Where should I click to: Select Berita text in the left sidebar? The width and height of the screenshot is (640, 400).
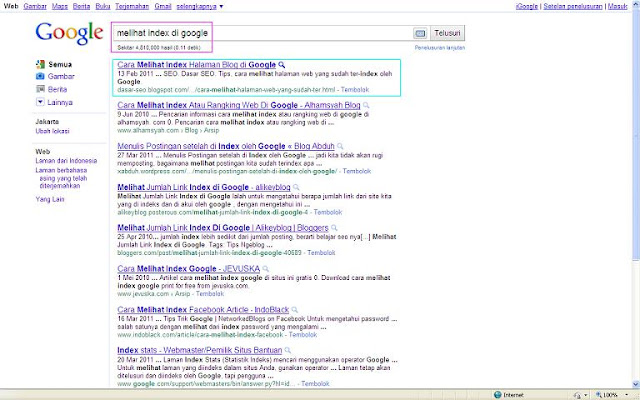tap(57, 89)
